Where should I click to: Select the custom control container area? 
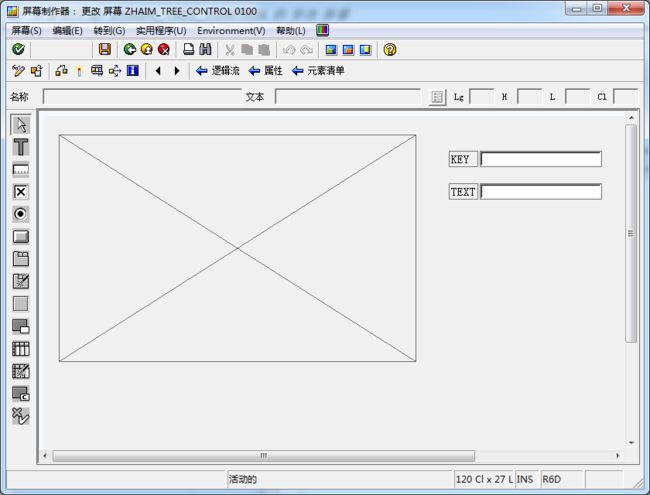pos(238,248)
